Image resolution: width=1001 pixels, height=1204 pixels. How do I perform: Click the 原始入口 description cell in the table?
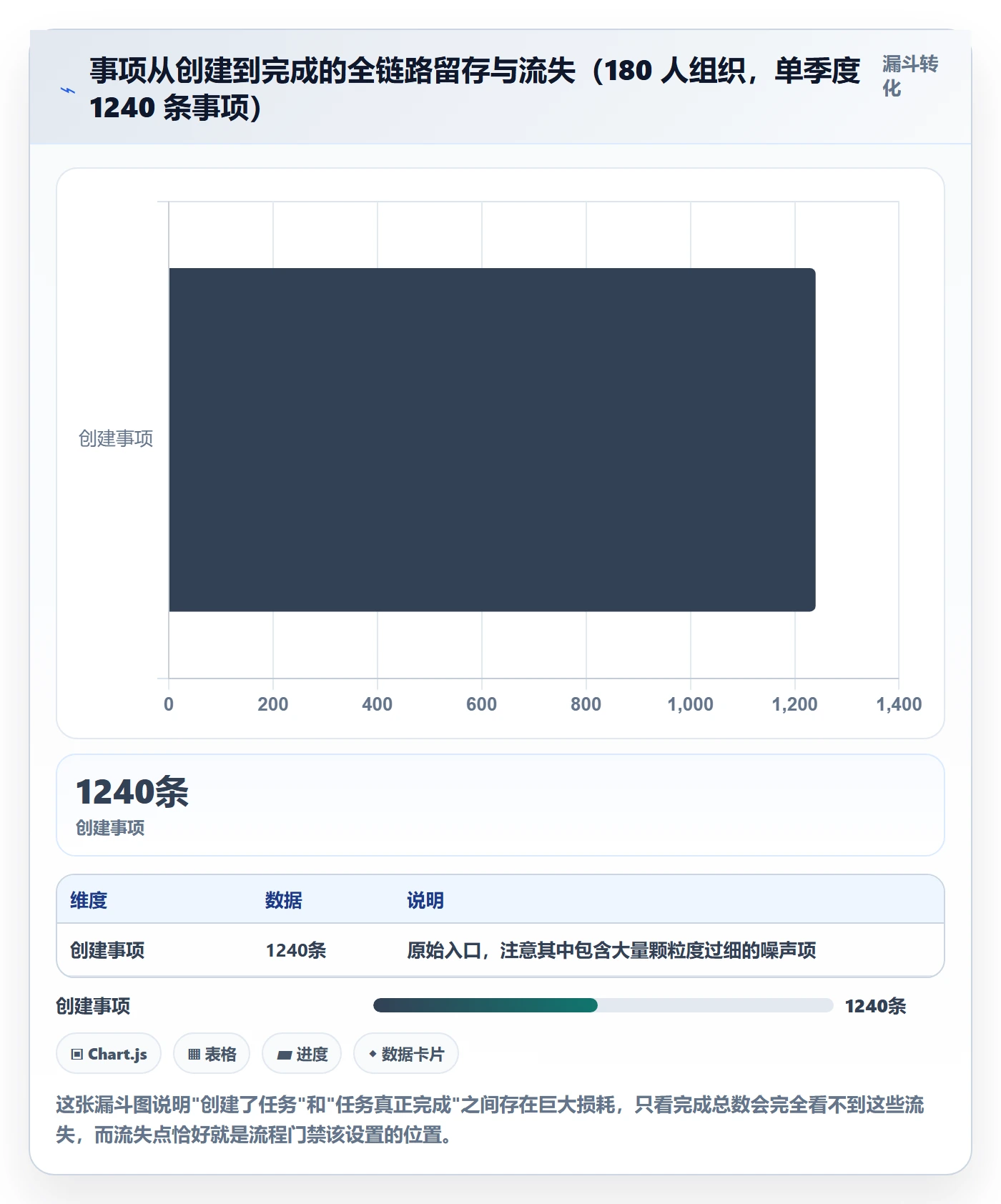pyautogui.click(x=611, y=950)
